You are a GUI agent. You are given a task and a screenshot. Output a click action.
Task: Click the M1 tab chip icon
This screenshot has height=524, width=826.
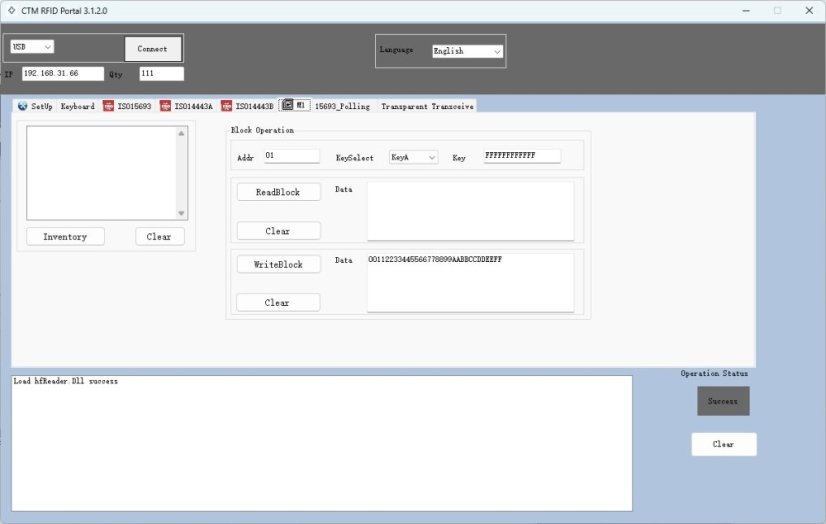pos(287,105)
